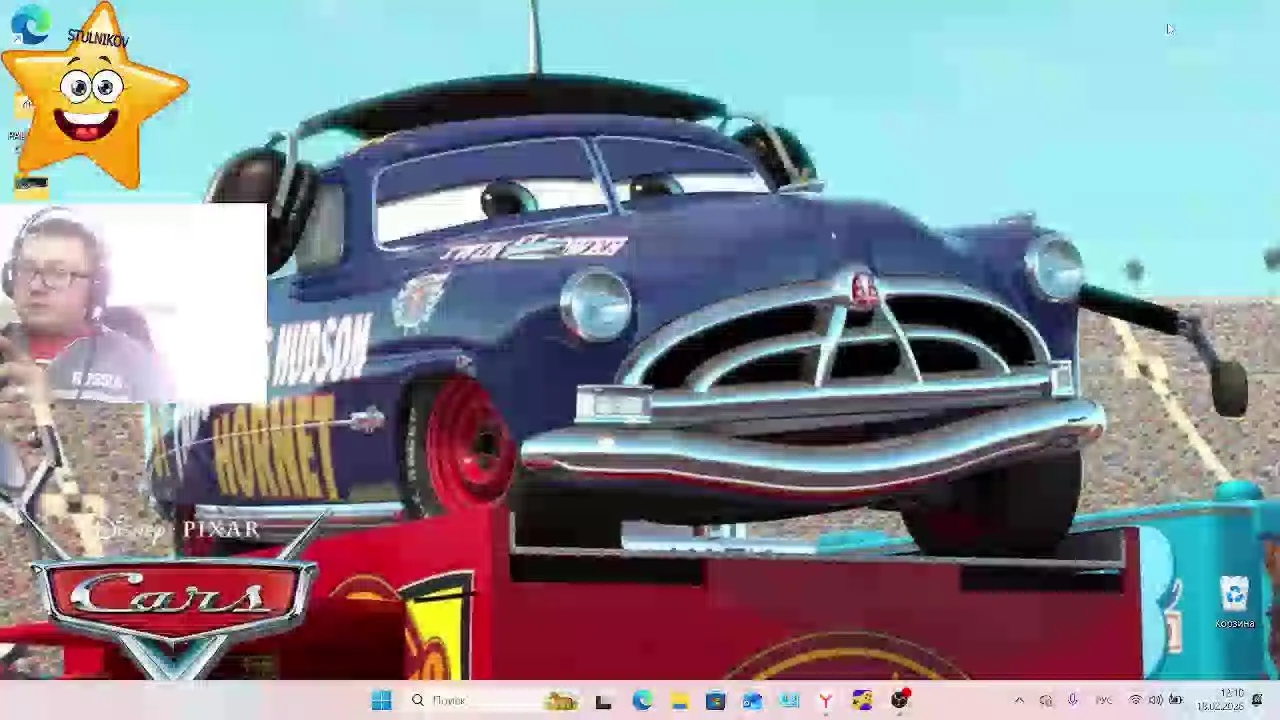Open the yellow and purple taskbar app
This screenshot has width=1280, height=720.
pos(862,701)
